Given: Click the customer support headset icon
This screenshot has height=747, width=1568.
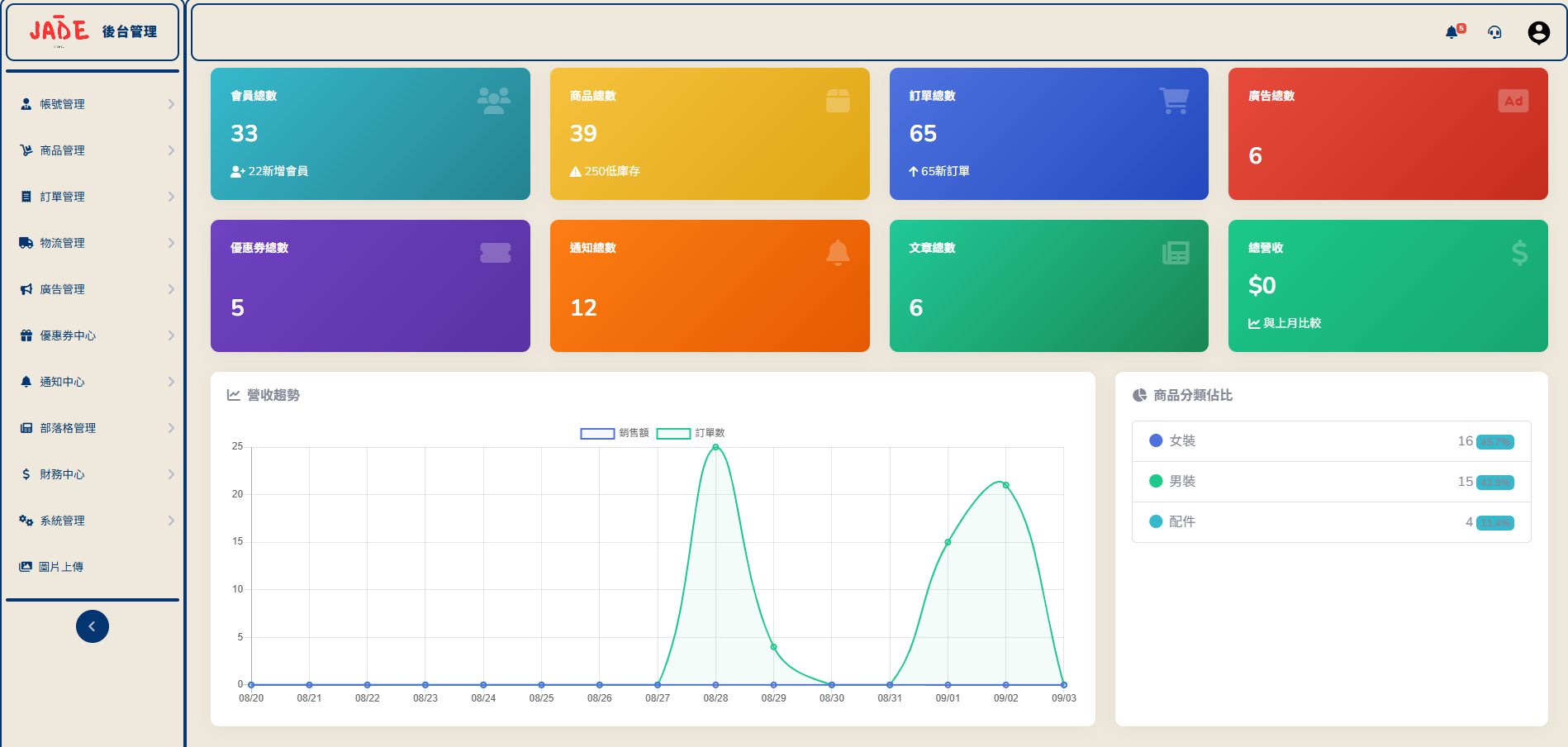Looking at the screenshot, I should 1494,32.
